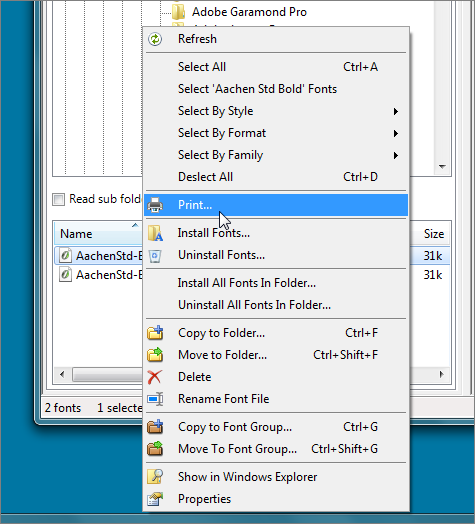This screenshot has width=475, height=524.
Task: Enable the Read sub folders checkbox
Action: 58,200
